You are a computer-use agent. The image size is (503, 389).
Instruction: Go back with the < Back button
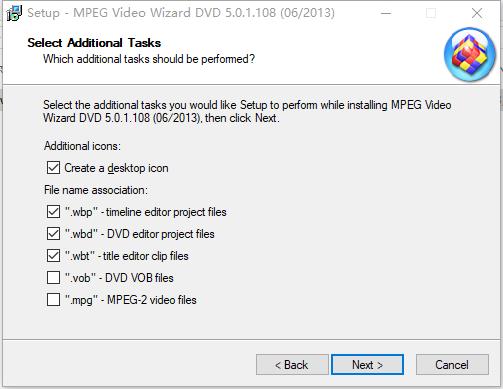coord(292,365)
